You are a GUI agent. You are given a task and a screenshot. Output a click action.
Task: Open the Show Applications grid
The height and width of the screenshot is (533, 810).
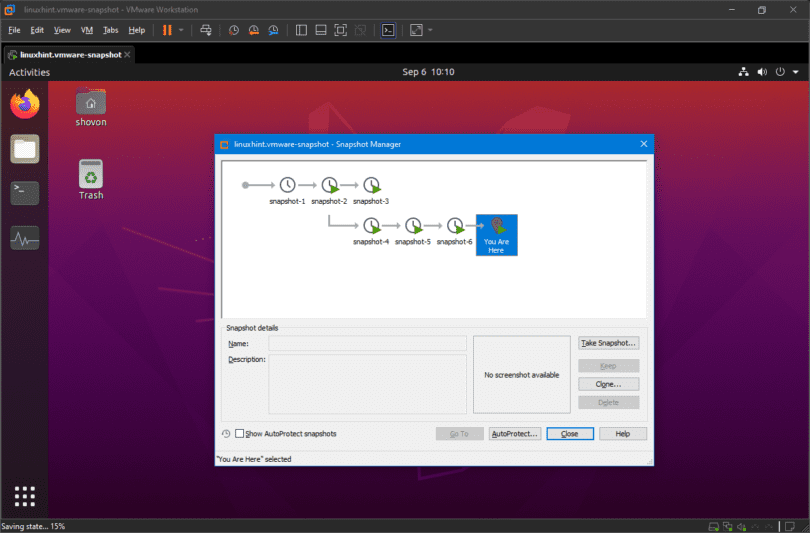(25, 496)
